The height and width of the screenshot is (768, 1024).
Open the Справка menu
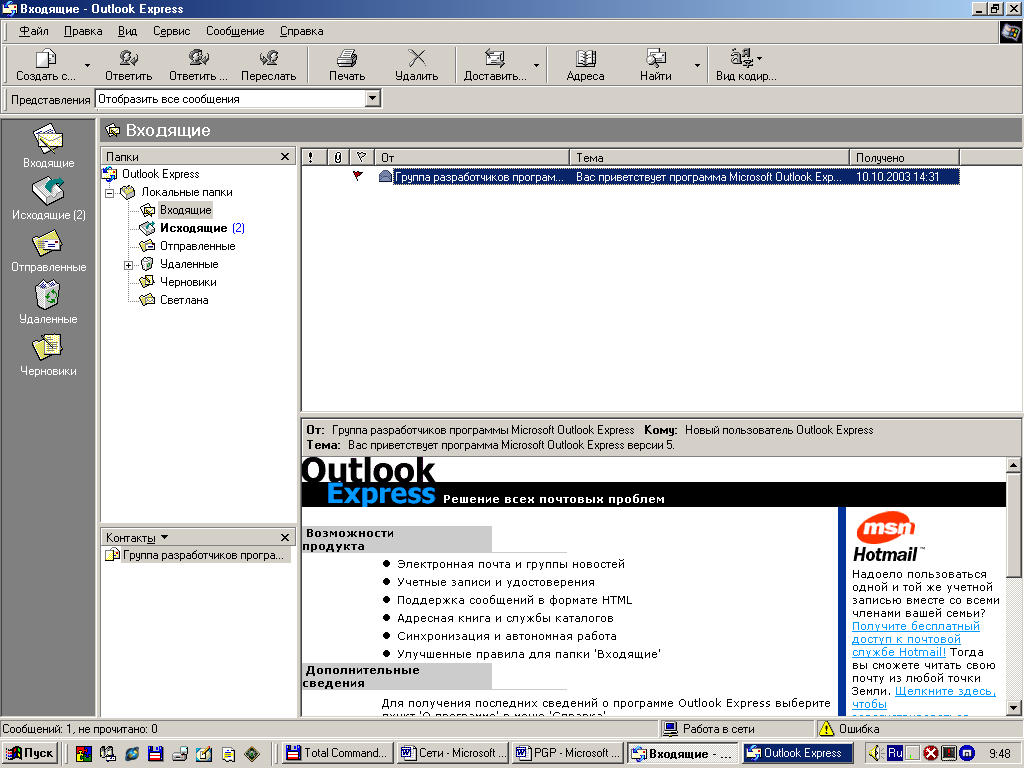[x=302, y=31]
